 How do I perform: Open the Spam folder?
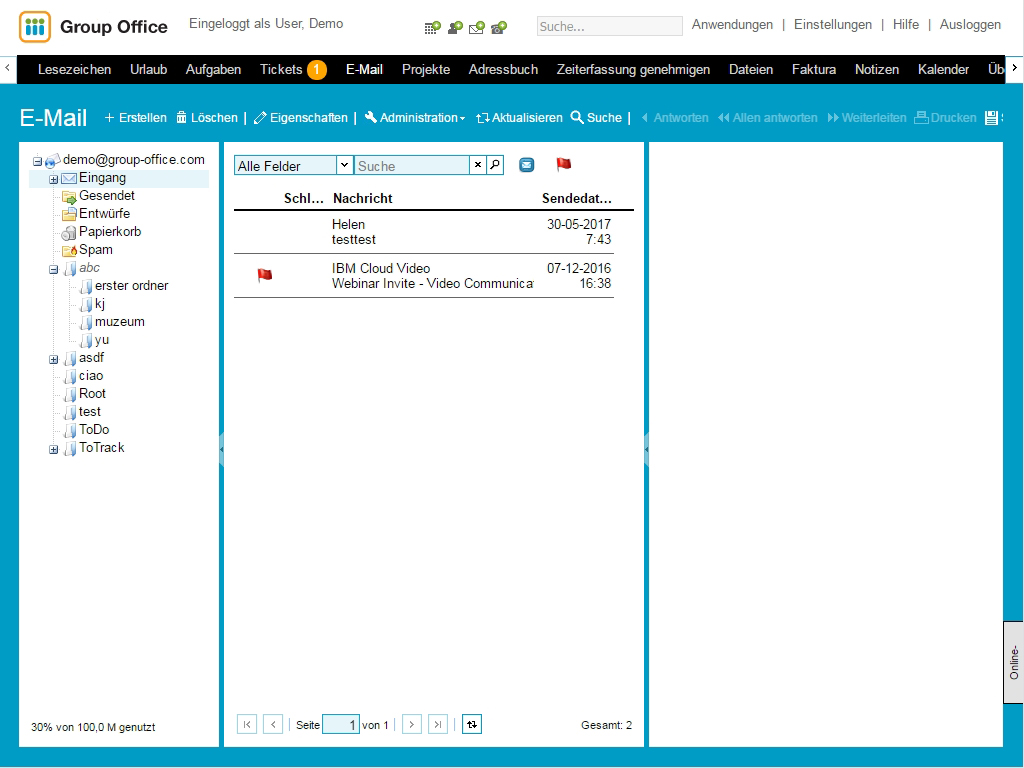pos(95,250)
